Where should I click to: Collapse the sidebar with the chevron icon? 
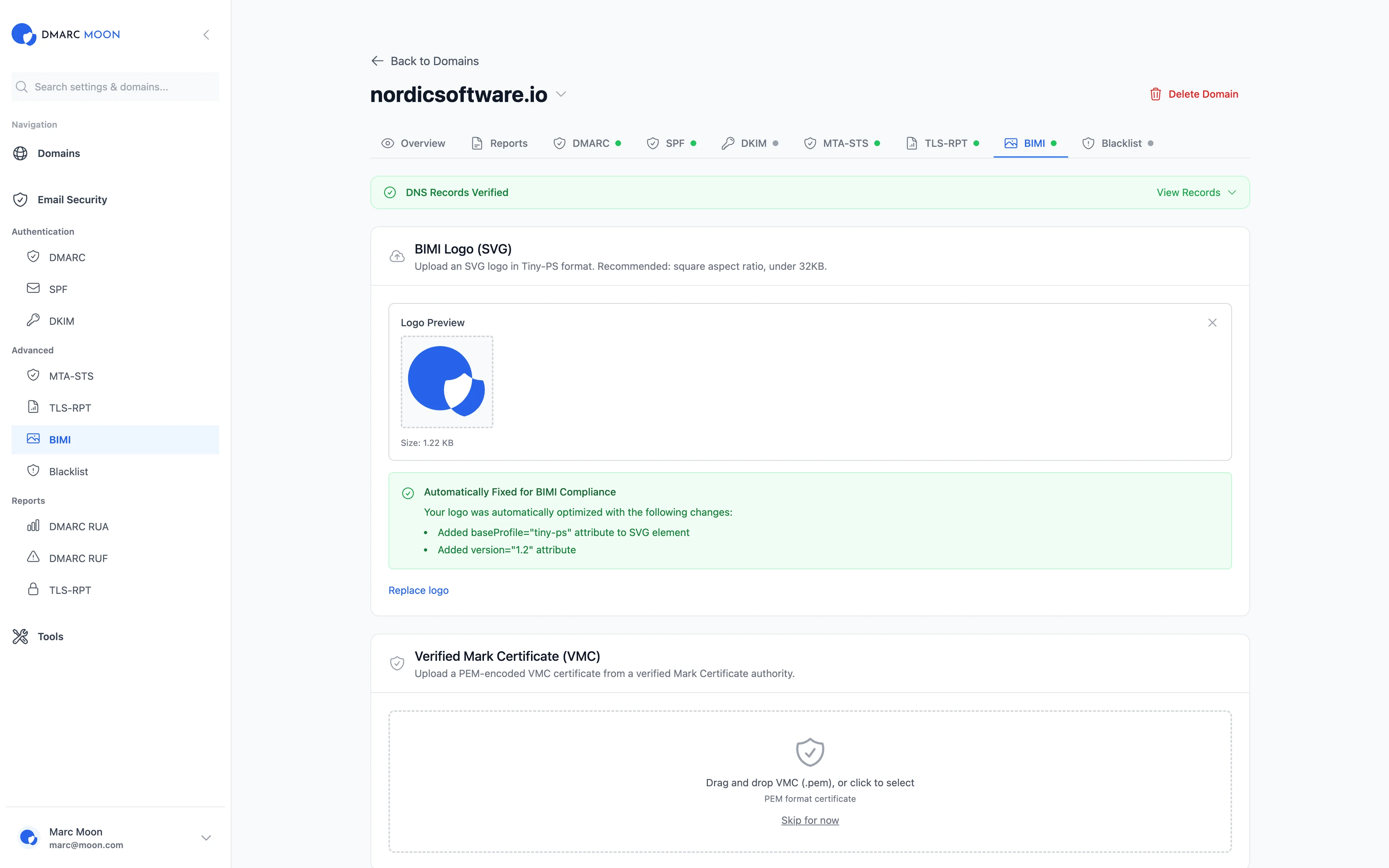click(x=206, y=35)
